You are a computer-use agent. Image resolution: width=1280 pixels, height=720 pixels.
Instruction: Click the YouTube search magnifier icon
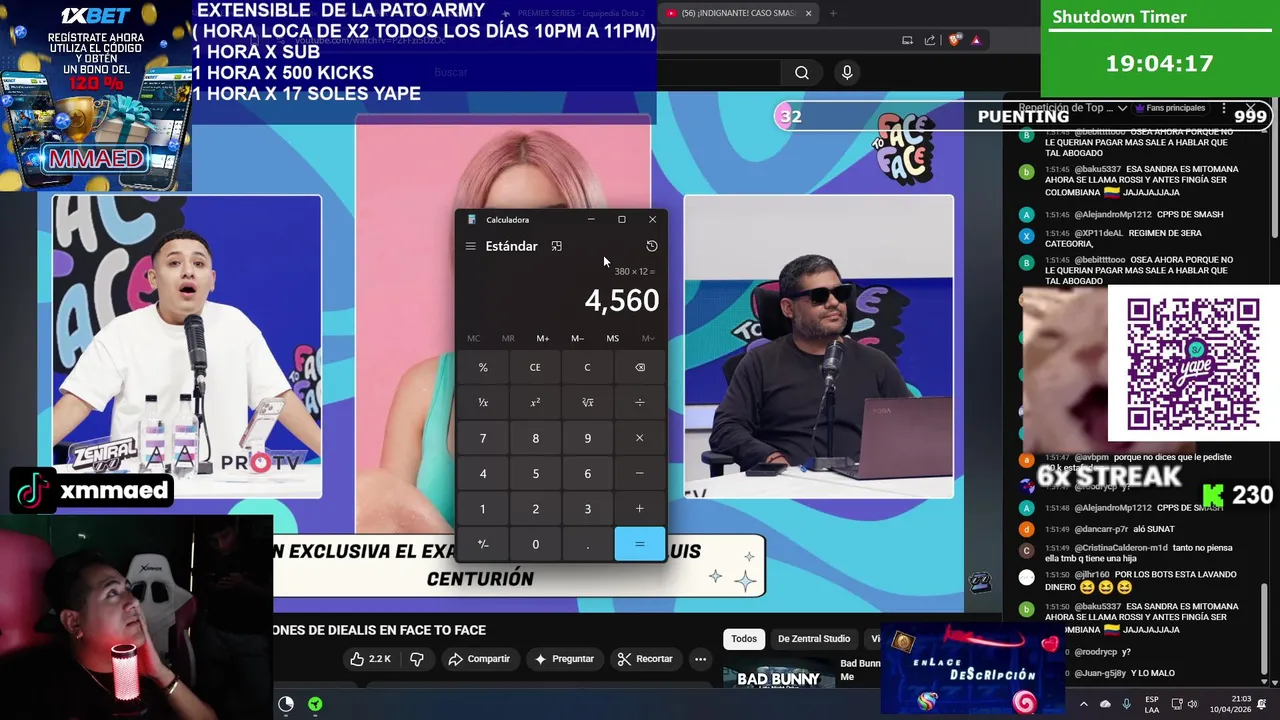coord(802,72)
